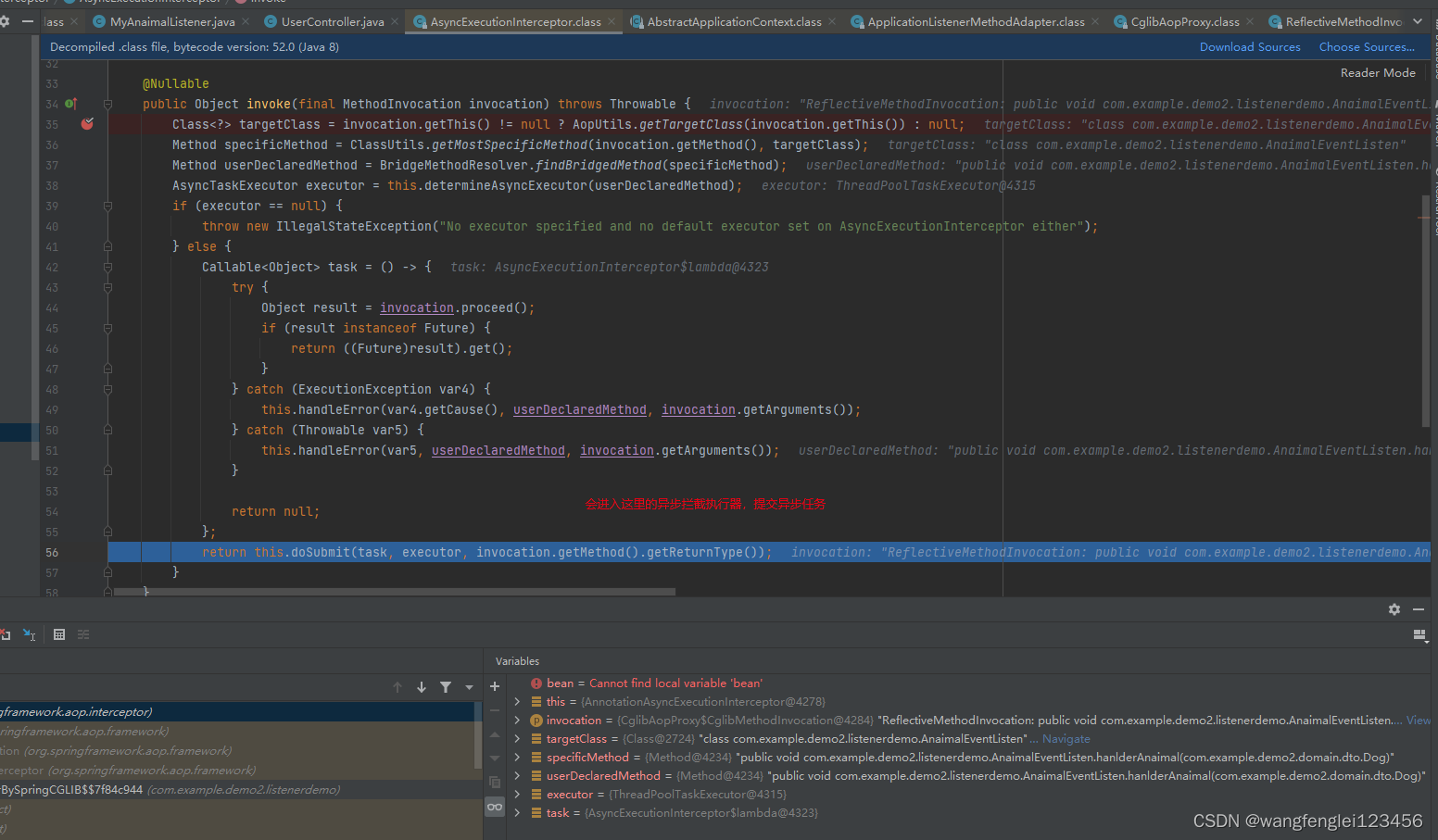Screen dimensions: 1438x840
Task: Close the AsyncExecutionInterceptor.class tab
Action: (x=612, y=21)
